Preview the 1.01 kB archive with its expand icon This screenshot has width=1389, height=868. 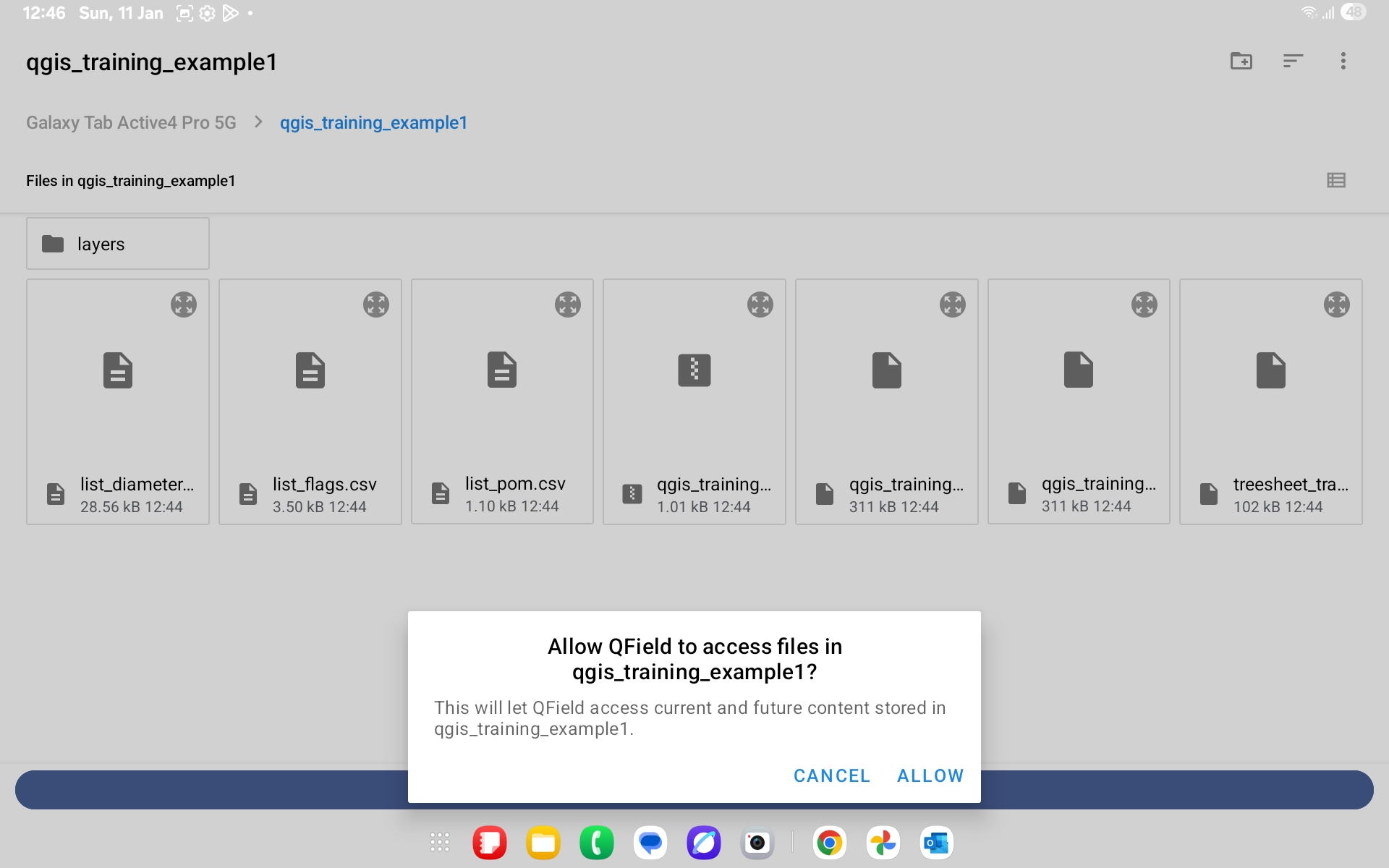[760, 305]
